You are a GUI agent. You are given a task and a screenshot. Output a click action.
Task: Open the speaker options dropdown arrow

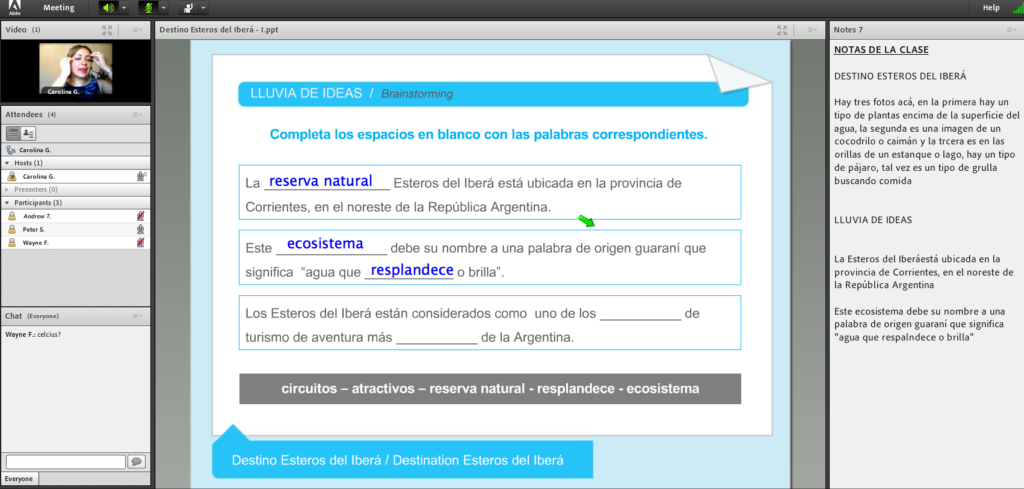click(123, 7)
